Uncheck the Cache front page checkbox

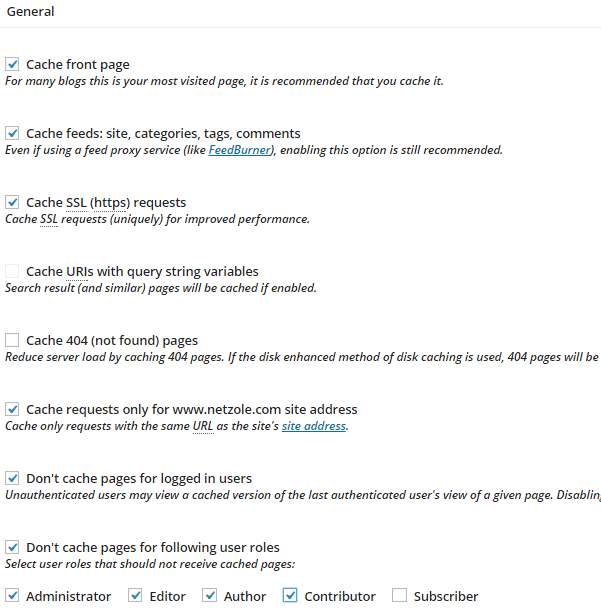[x=13, y=64]
